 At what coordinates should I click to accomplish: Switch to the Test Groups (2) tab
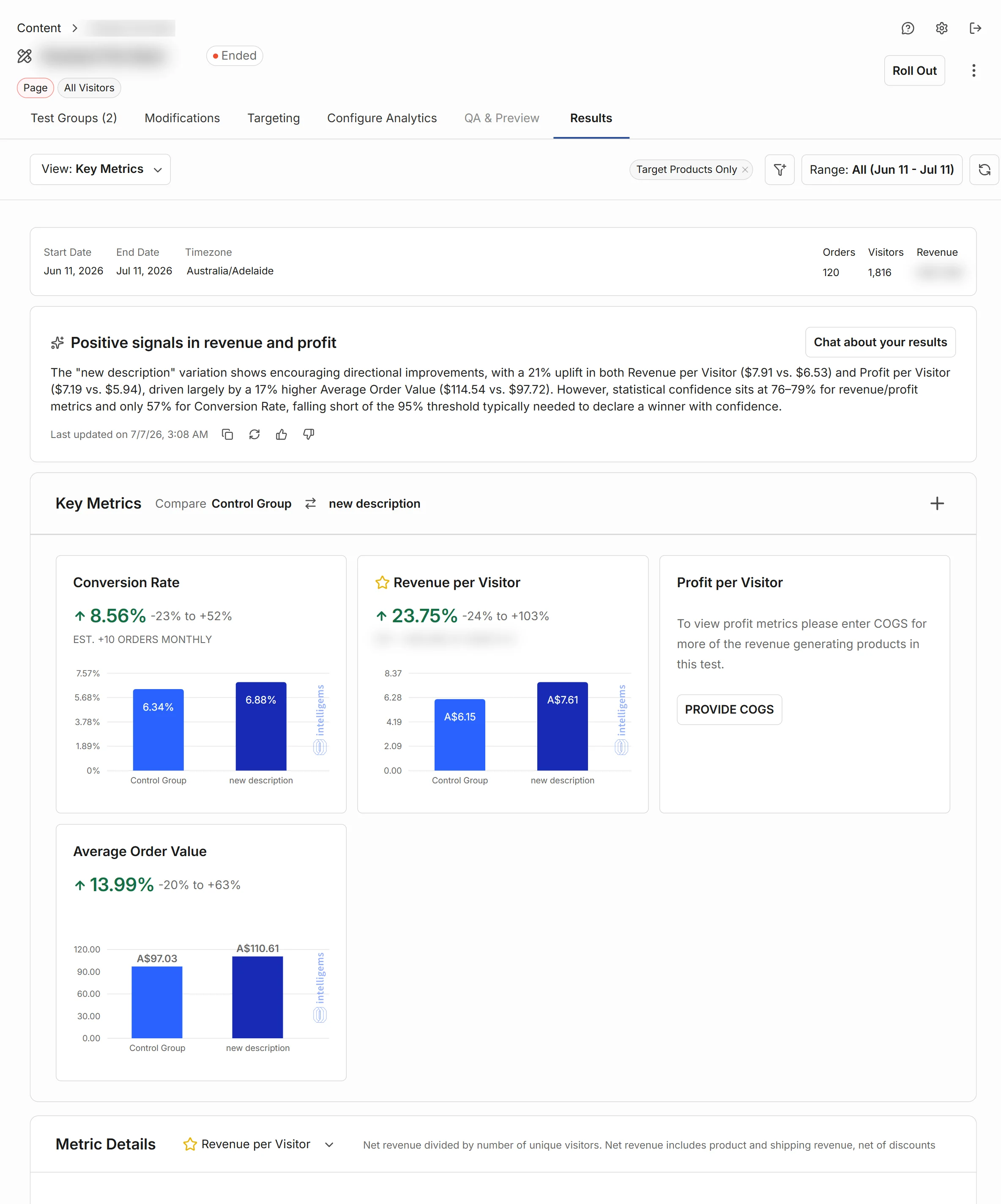point(74,118)
